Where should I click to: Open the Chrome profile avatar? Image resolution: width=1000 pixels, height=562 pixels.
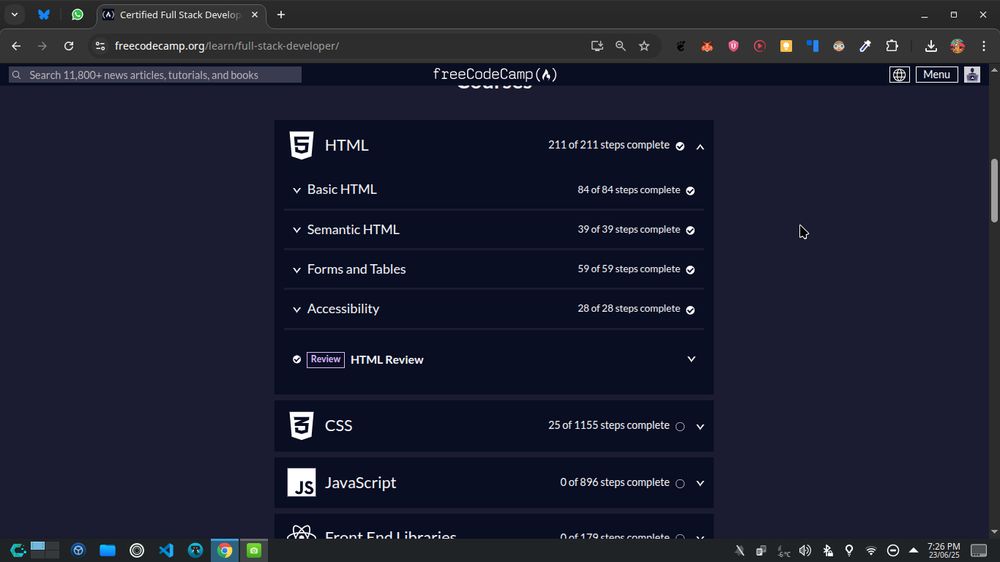[957, 46]
